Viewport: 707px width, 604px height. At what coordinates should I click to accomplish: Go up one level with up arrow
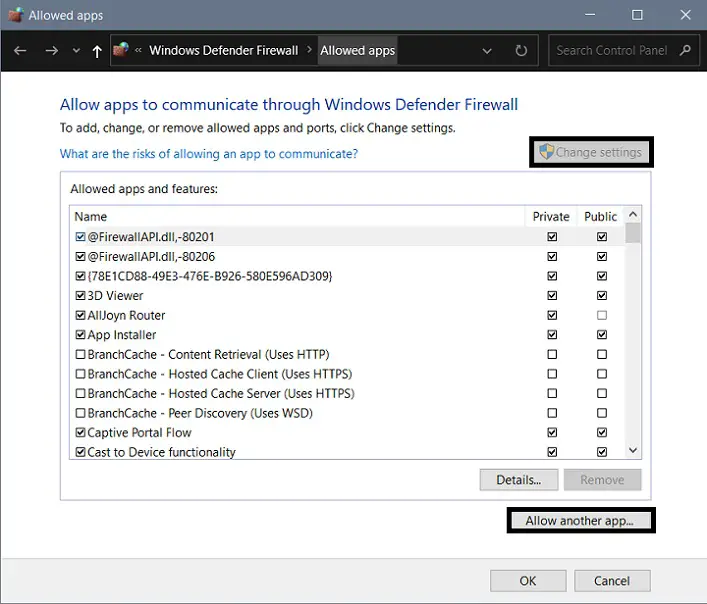(x=97, y=51)
